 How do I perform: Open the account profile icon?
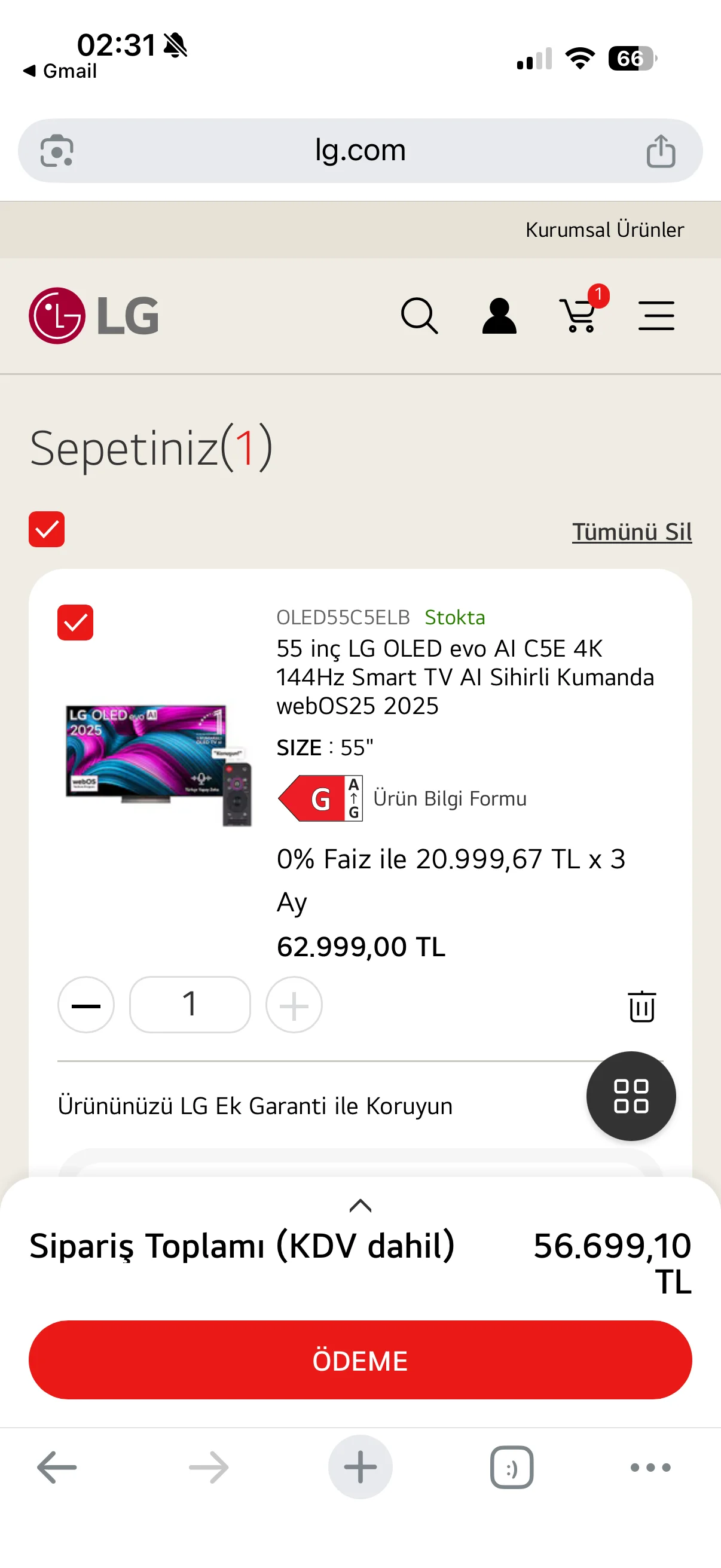click(x=499, y=315)
